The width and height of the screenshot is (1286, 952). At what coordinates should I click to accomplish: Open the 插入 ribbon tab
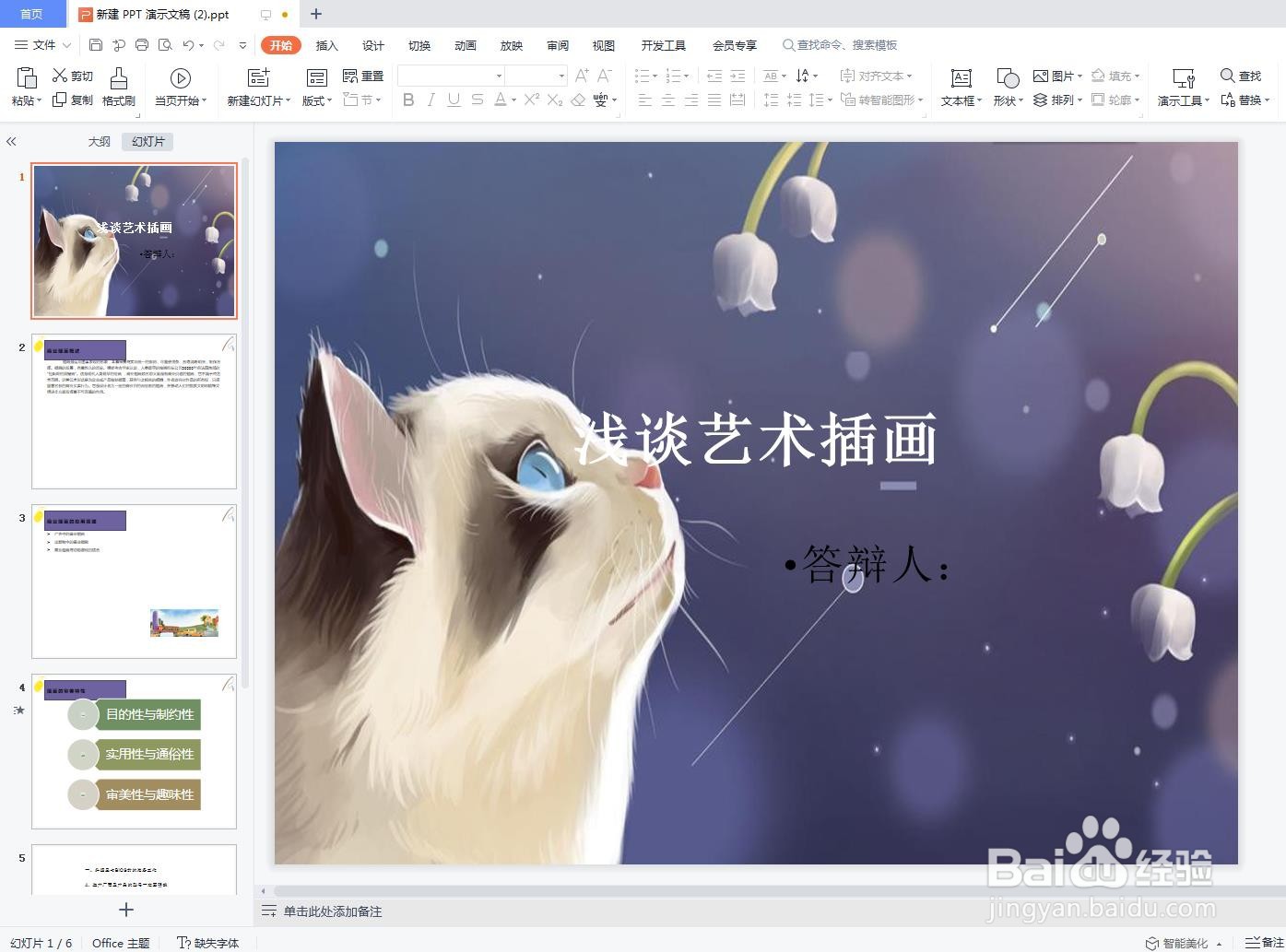tap(327, 45)
